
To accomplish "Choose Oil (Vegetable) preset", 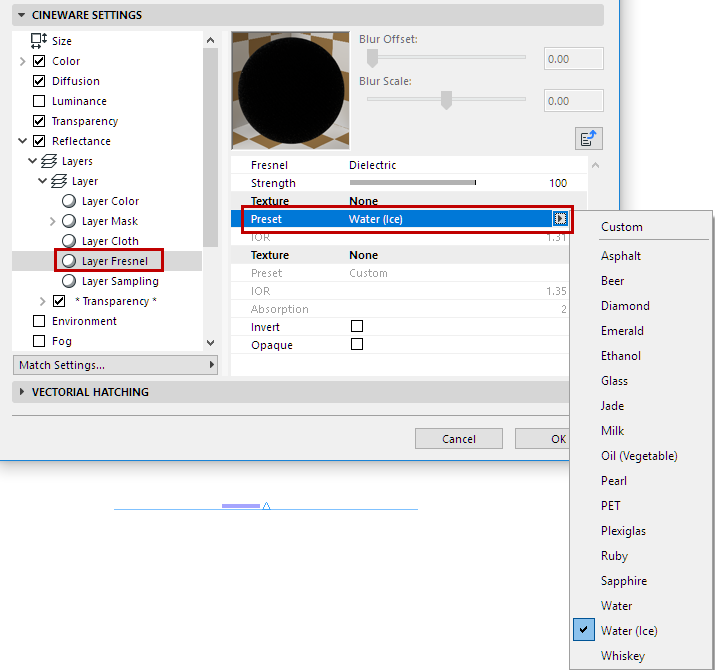I will (639, 456).
